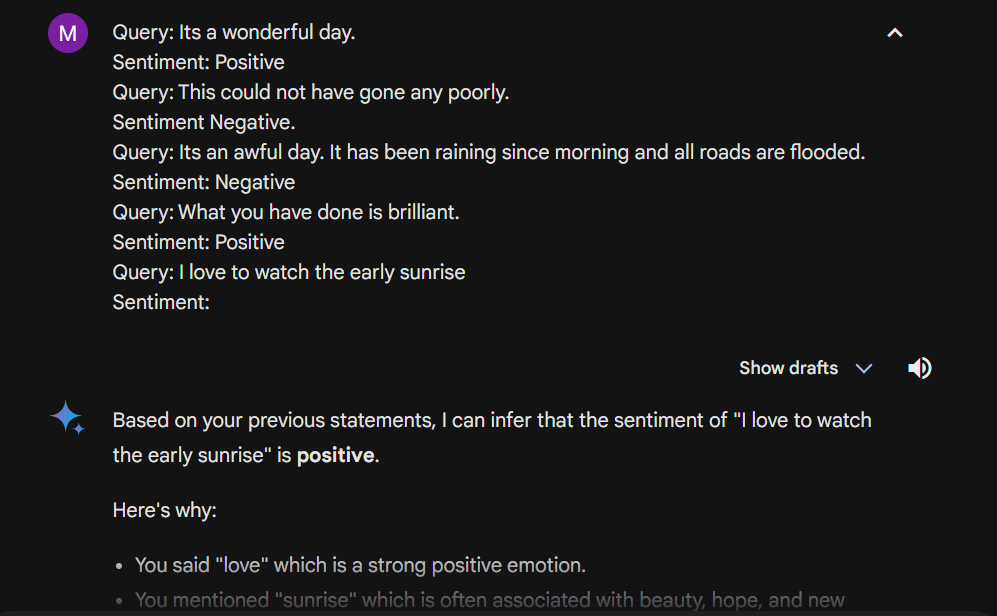Click the "Sentiment: Negative" line with the colon
Screen dimensions: 997x616
pos(203,182)
